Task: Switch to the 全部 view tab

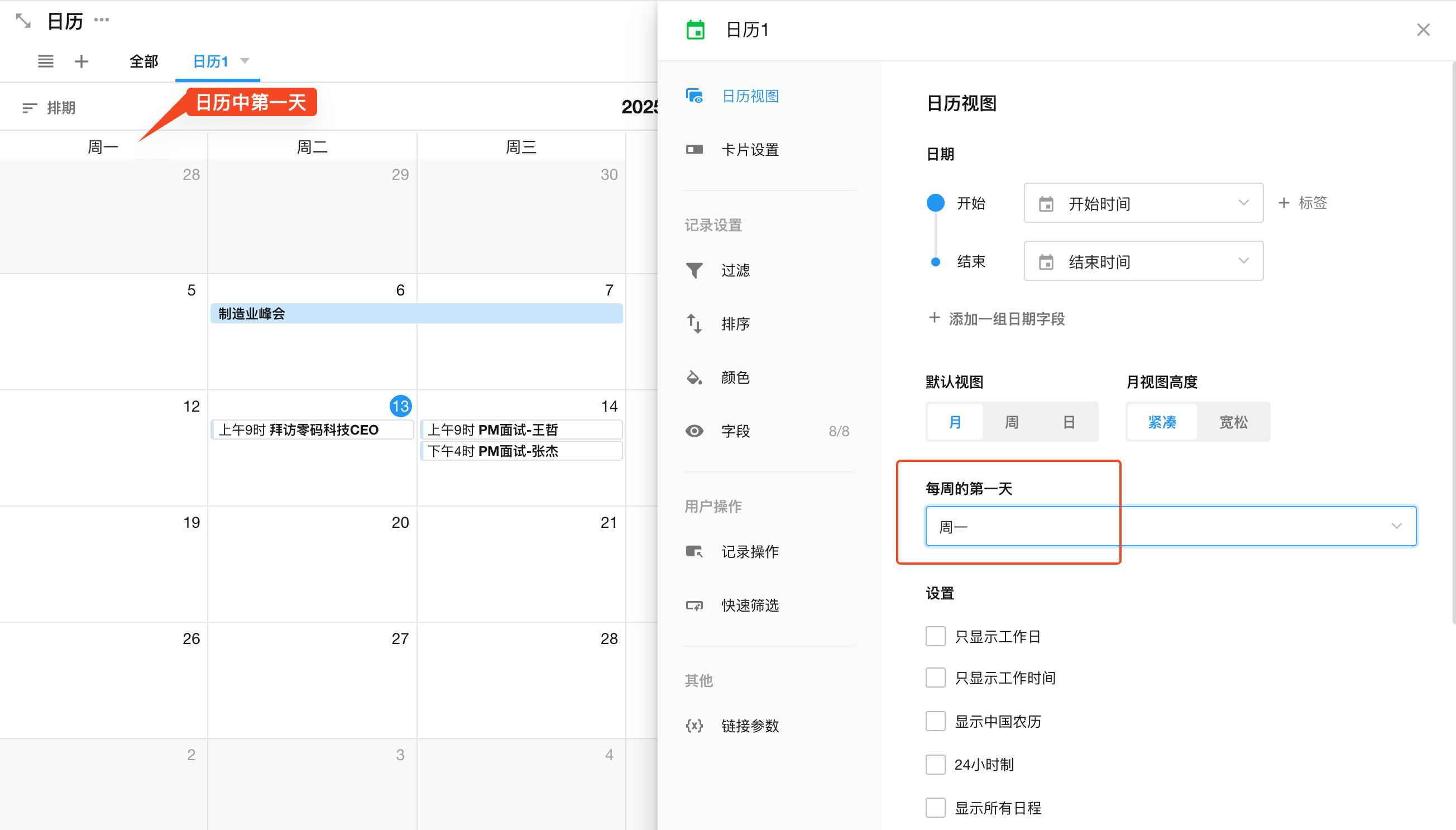Action: tap(143, 61)
